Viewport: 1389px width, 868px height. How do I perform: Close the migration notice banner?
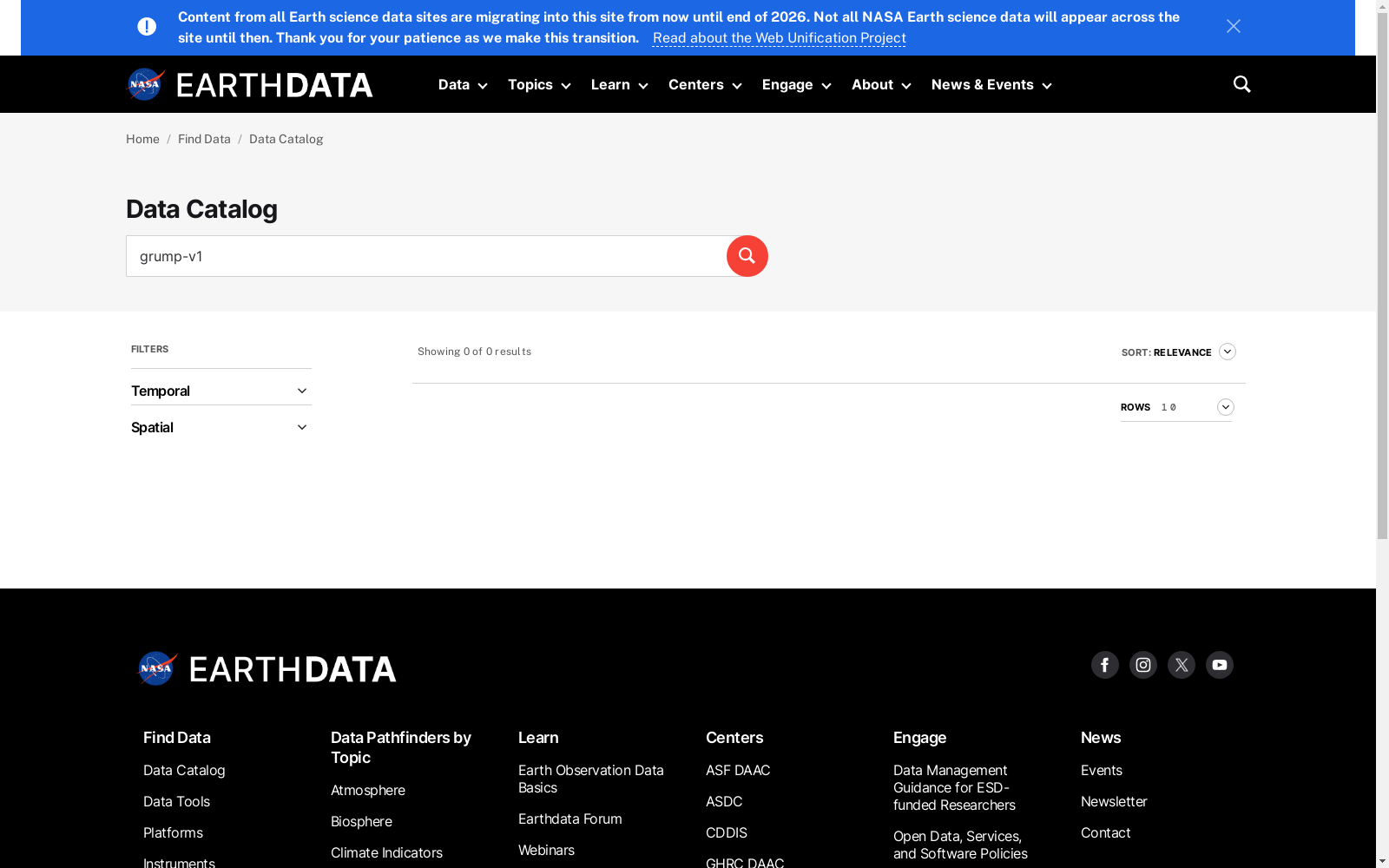point(1233,26)
